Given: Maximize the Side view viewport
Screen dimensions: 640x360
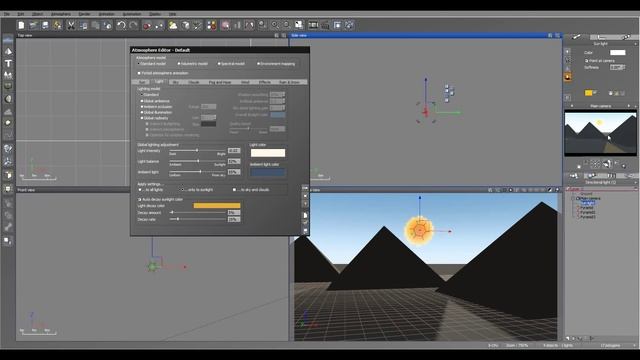Looking at the screenshot, I should [x=557, y=36].
